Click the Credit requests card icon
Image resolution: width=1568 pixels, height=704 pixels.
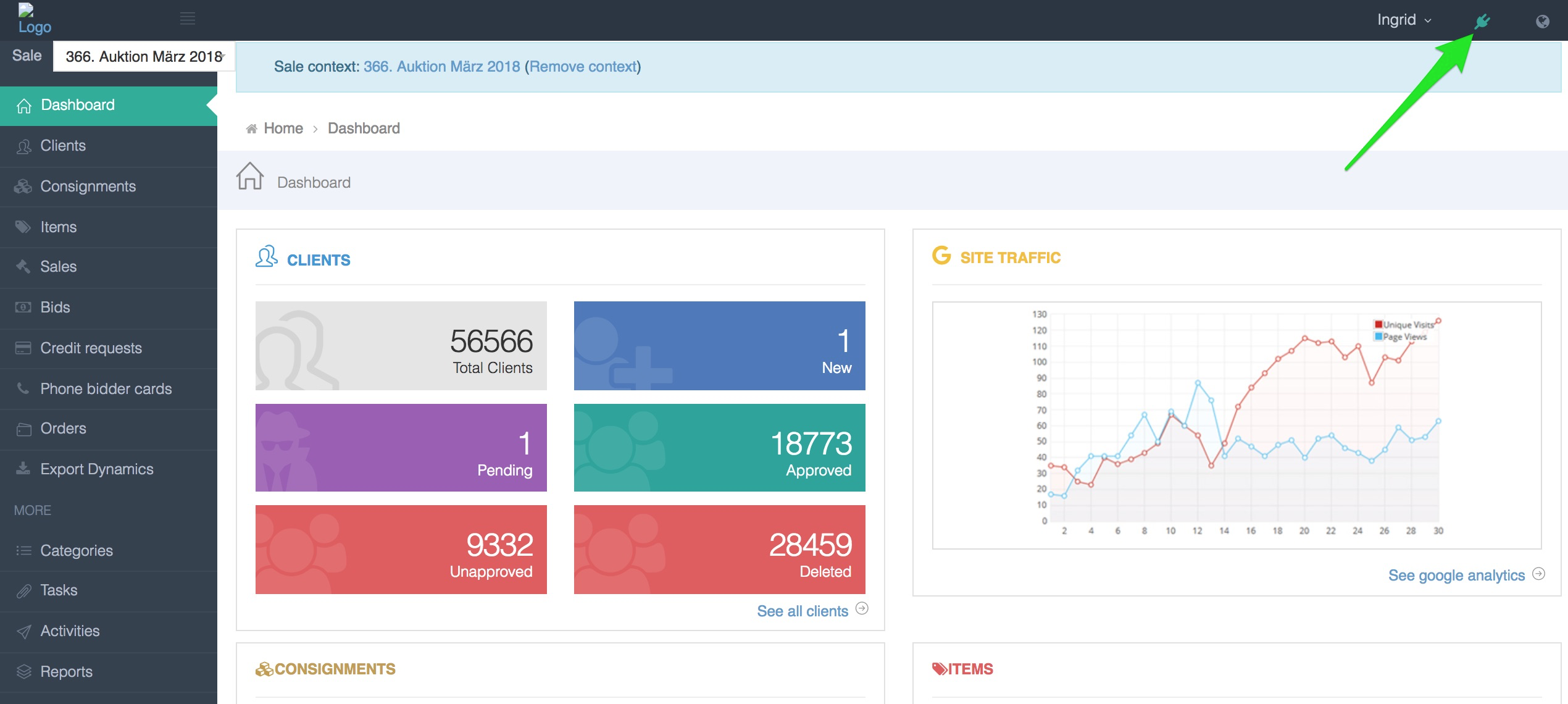pyautogui.click(x=23, y=348)
